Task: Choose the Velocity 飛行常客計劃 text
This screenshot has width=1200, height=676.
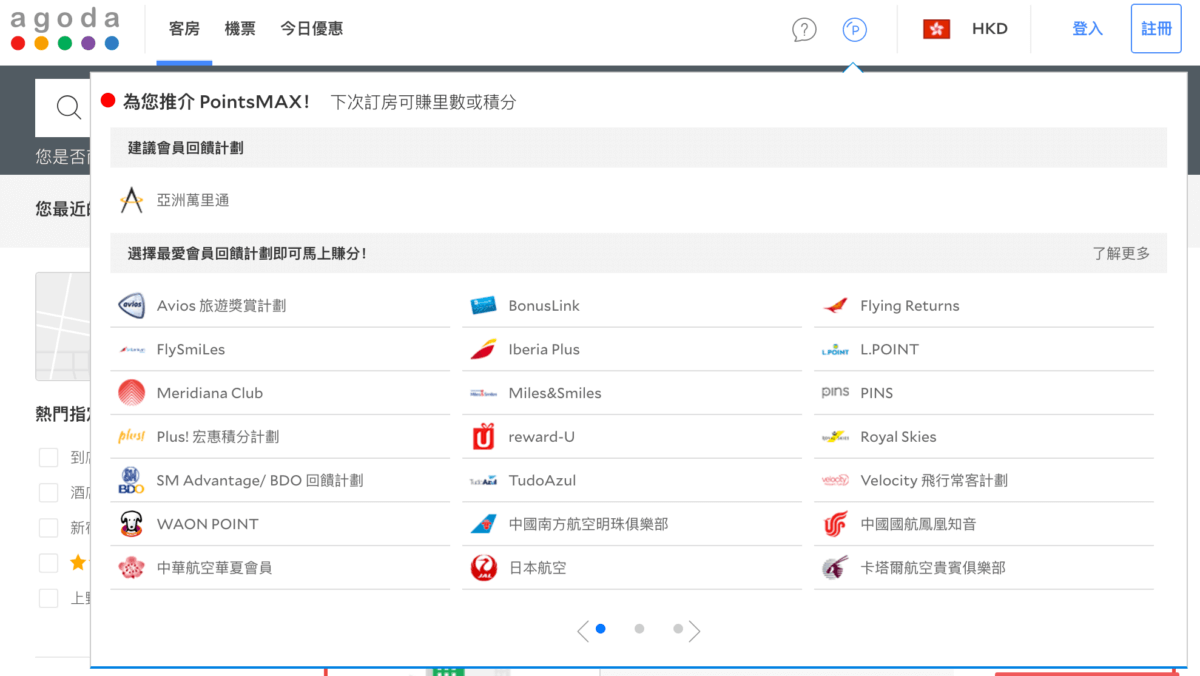Action: click(934, 481)
